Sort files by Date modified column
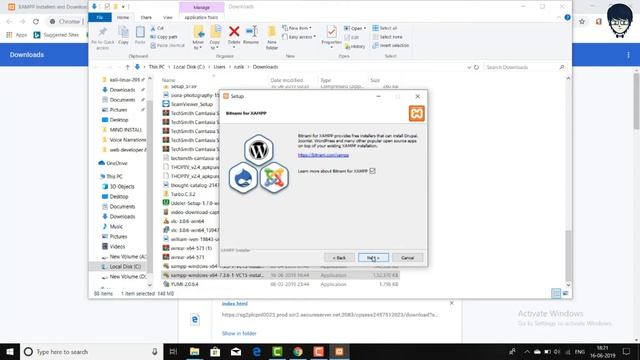 pyautogui.click(x=287, y=80)
